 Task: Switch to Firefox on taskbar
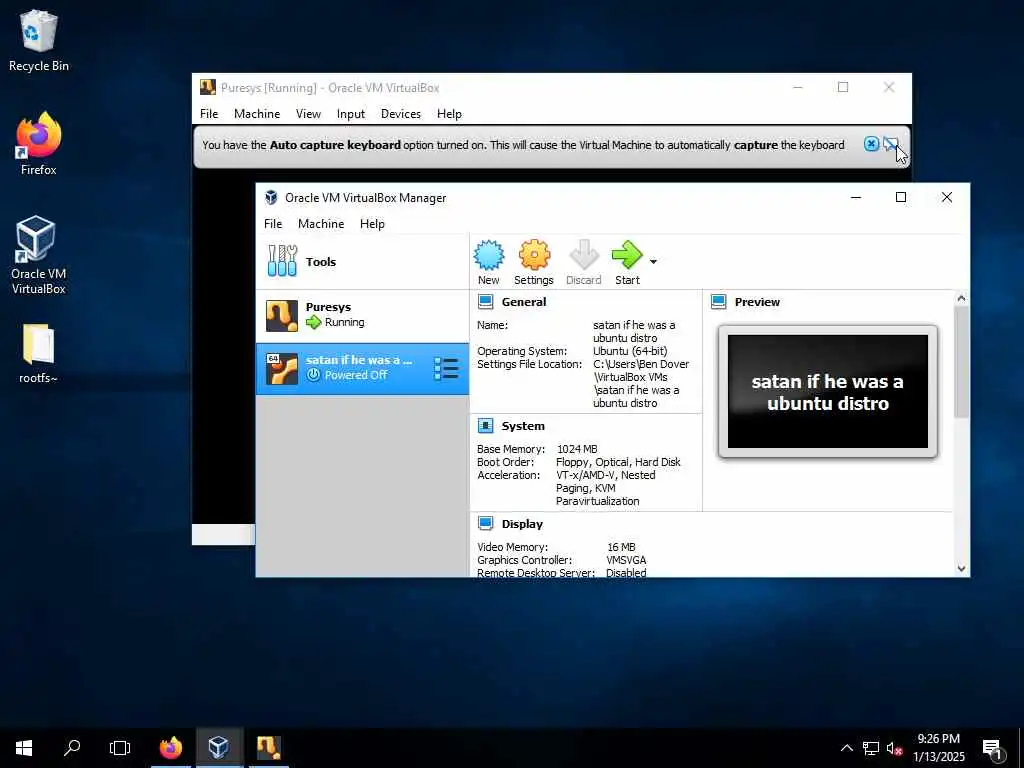tap(171, 748)
